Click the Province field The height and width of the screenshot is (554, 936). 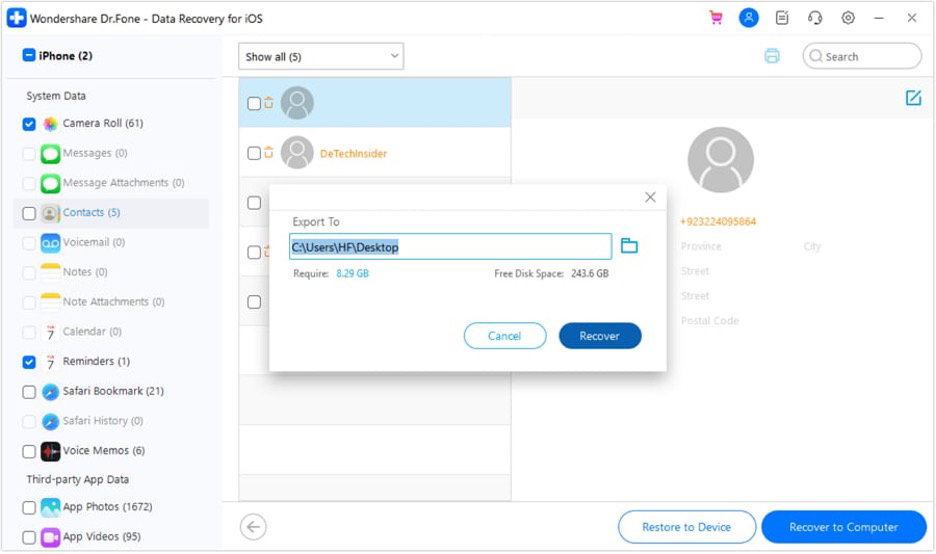pos(701,246)
